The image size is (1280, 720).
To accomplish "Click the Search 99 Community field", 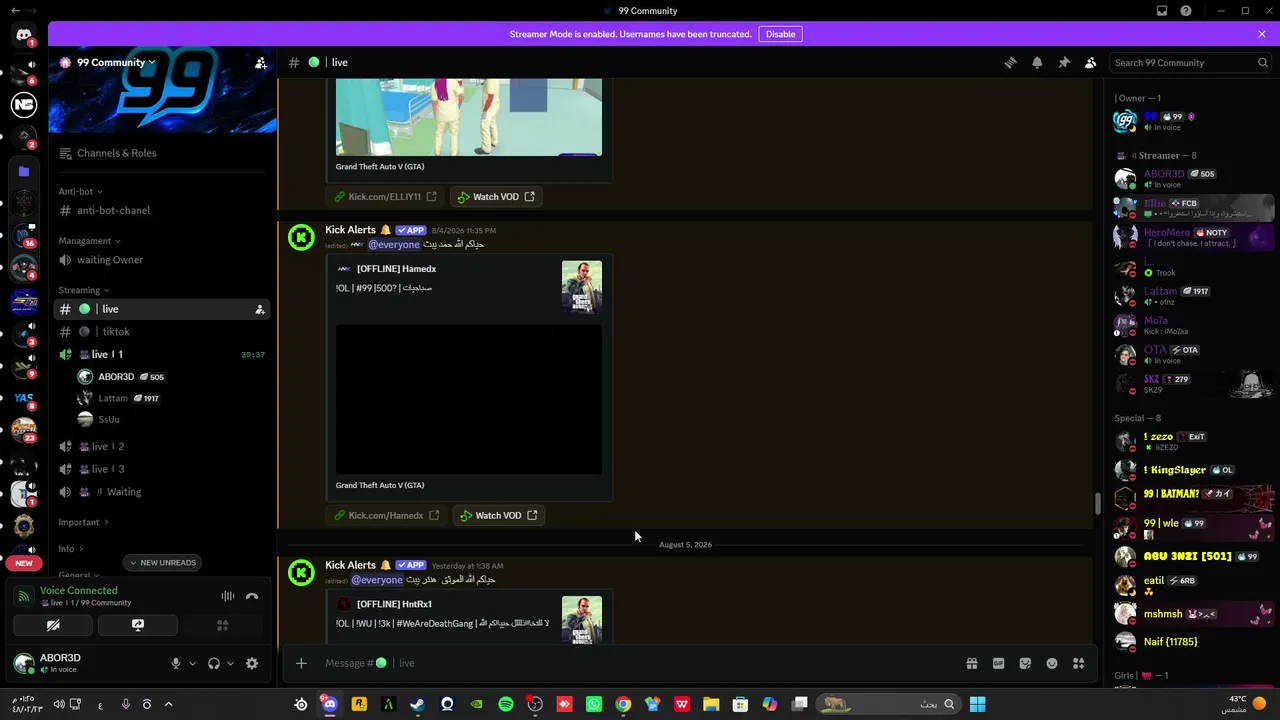I will pos(1191,62).
